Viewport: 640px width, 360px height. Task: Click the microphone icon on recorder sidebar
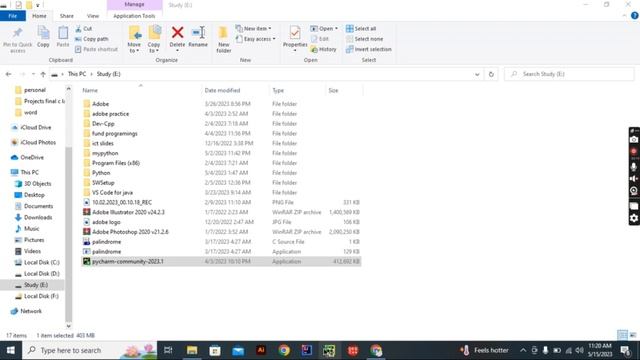(x=633, y=167)
